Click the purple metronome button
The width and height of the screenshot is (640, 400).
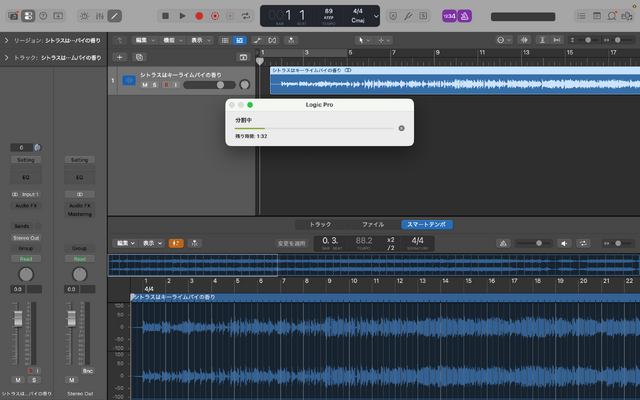(x=465, y=16)
